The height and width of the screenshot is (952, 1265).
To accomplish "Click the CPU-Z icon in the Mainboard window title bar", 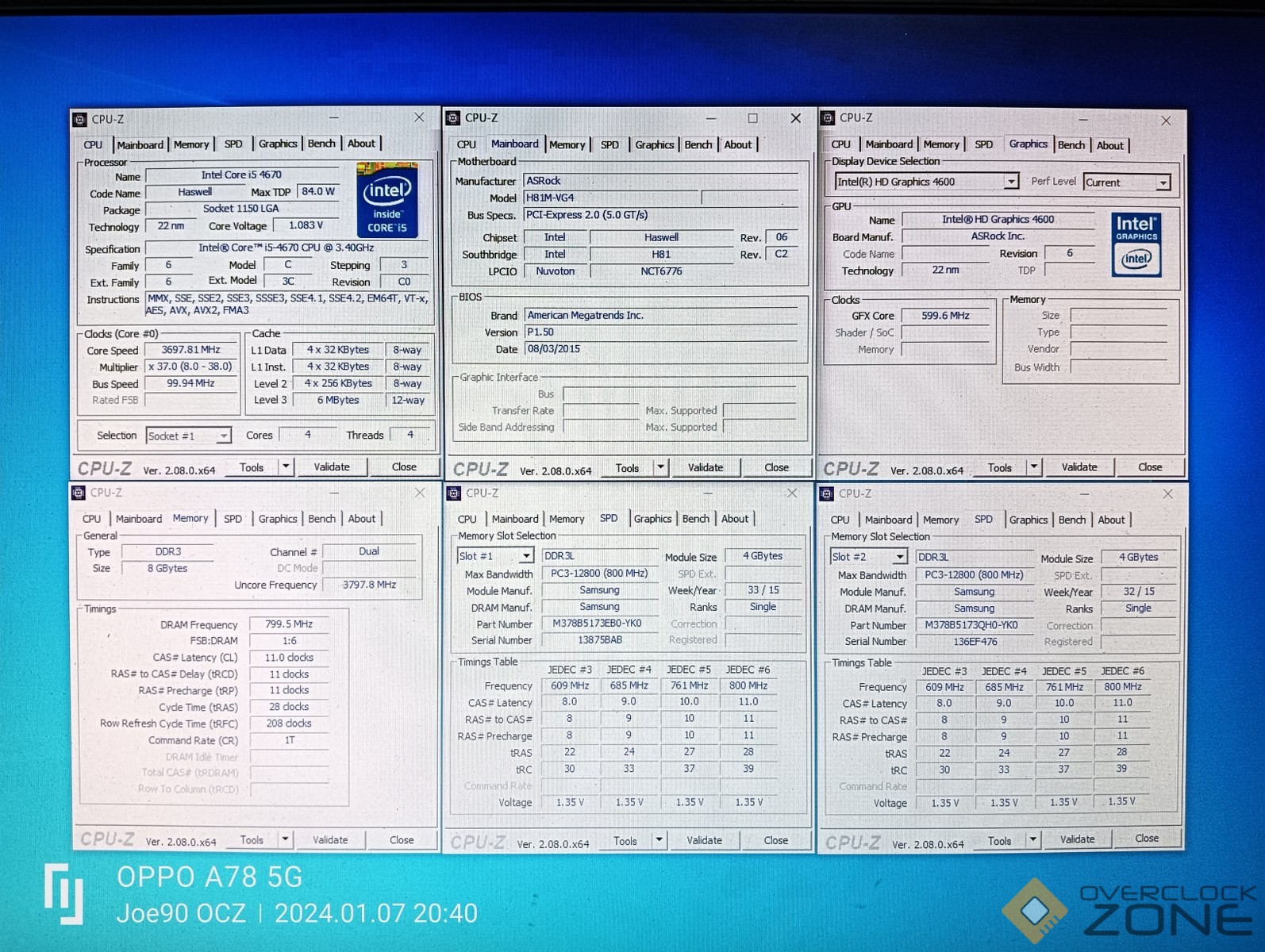I will 453,118.
